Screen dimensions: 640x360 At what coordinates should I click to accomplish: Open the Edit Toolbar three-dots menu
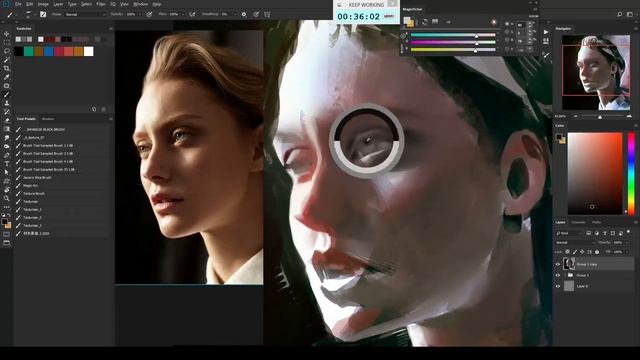tap(7, 207)
